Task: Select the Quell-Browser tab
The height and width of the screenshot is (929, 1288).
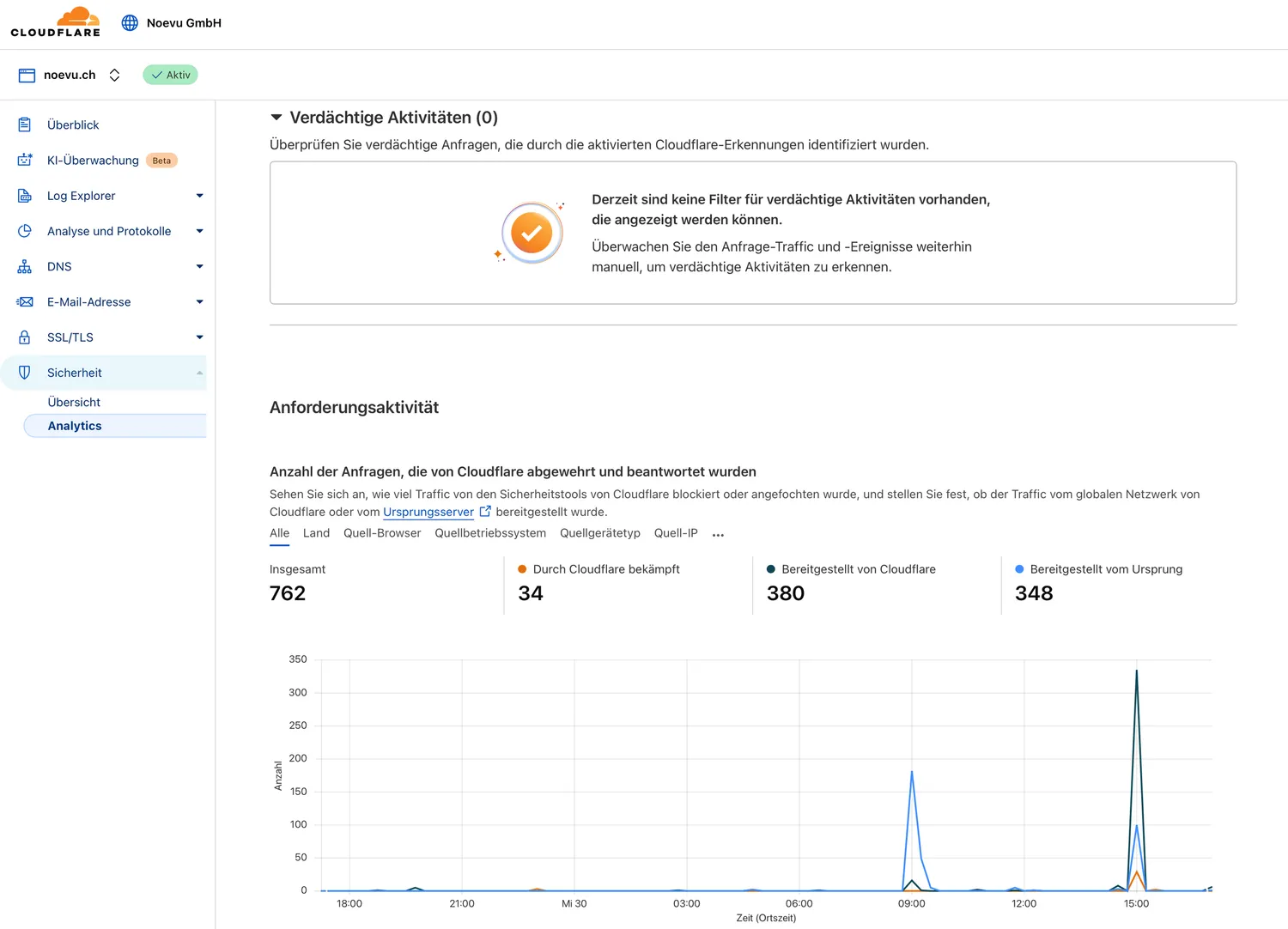Action: tap(382, 533)
